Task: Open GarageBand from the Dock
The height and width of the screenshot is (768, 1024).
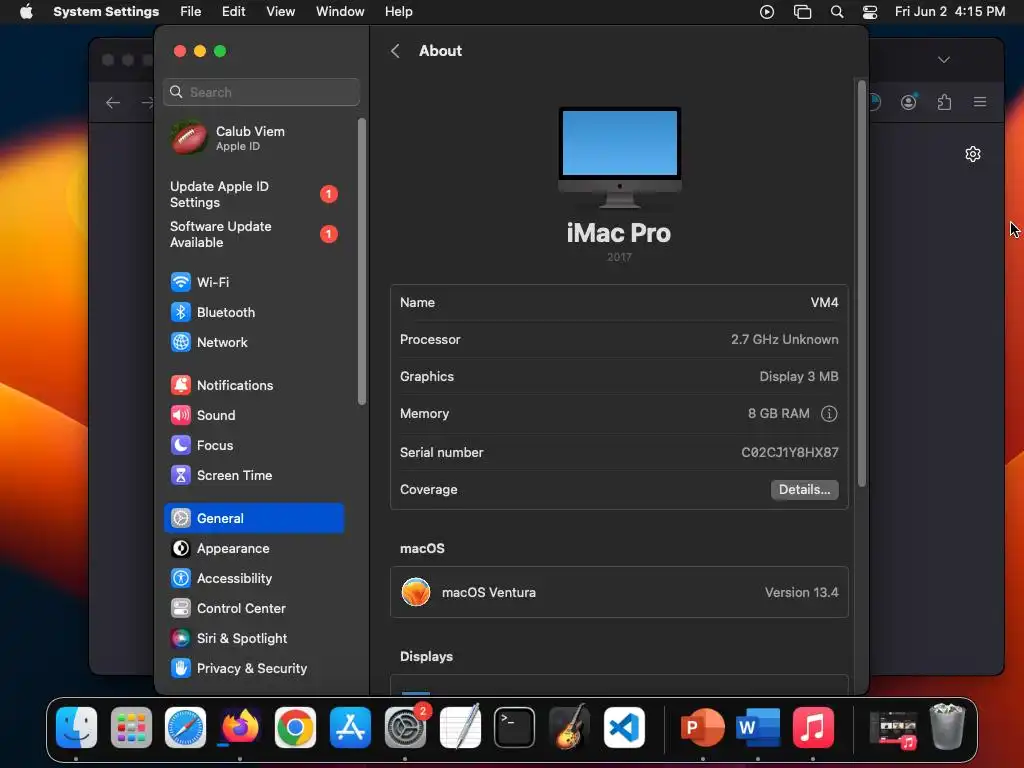Action: (x=569, y=727)
